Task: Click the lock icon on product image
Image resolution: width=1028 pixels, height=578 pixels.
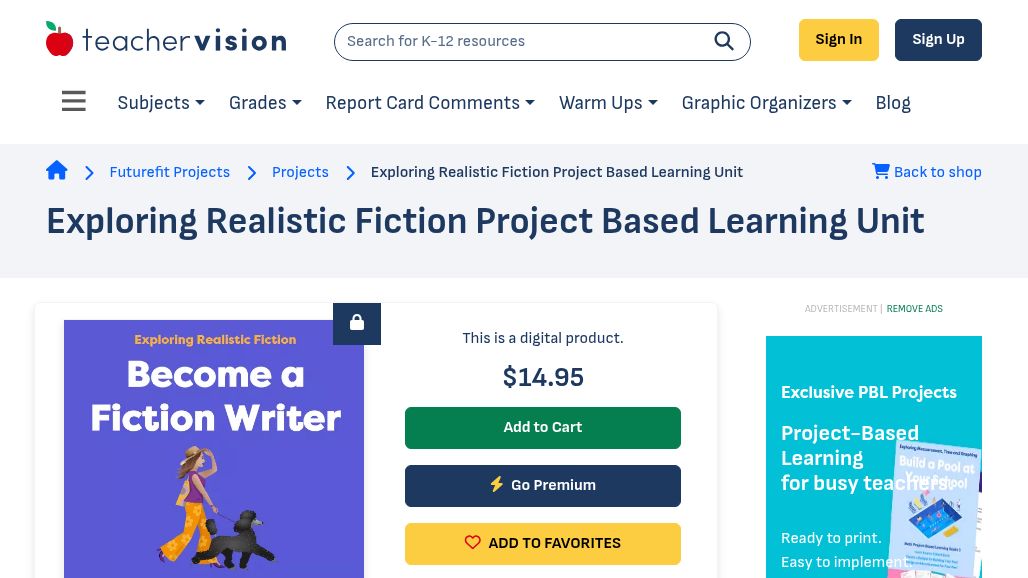Action: (357, 323)
